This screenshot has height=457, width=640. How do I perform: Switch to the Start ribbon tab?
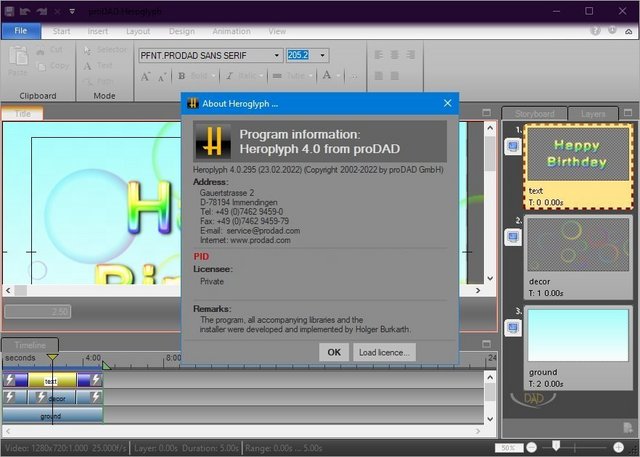tap(61, 31)
